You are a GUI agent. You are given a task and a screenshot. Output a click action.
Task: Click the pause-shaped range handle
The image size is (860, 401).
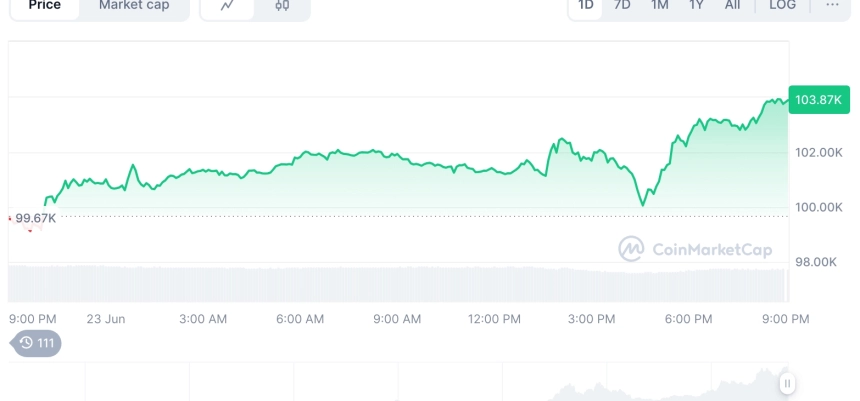coord(787,383)
